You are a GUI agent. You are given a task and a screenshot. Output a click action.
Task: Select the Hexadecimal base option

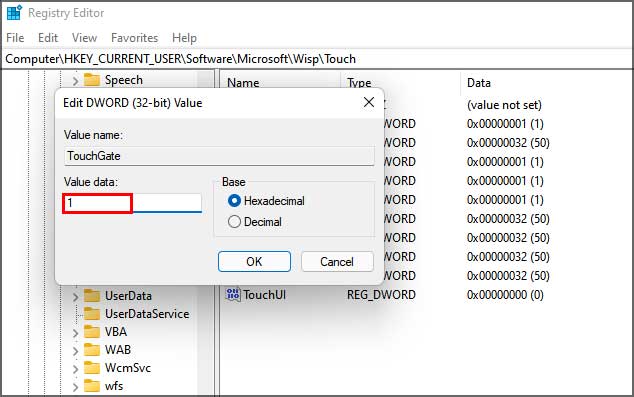(266, 201)
